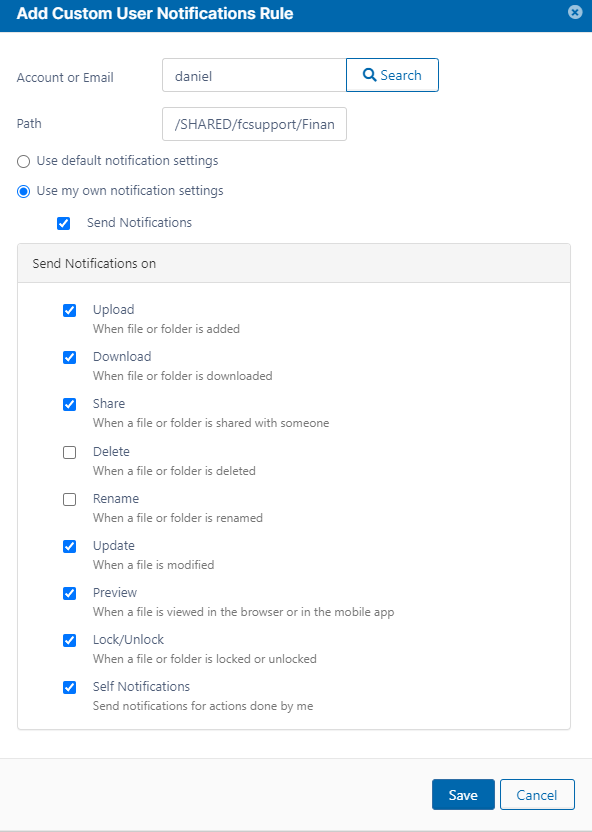This screenshot has height=832, width=592.
Task: Toggle the Lock/Unlock checkbox
Action: tap(69, 640)
